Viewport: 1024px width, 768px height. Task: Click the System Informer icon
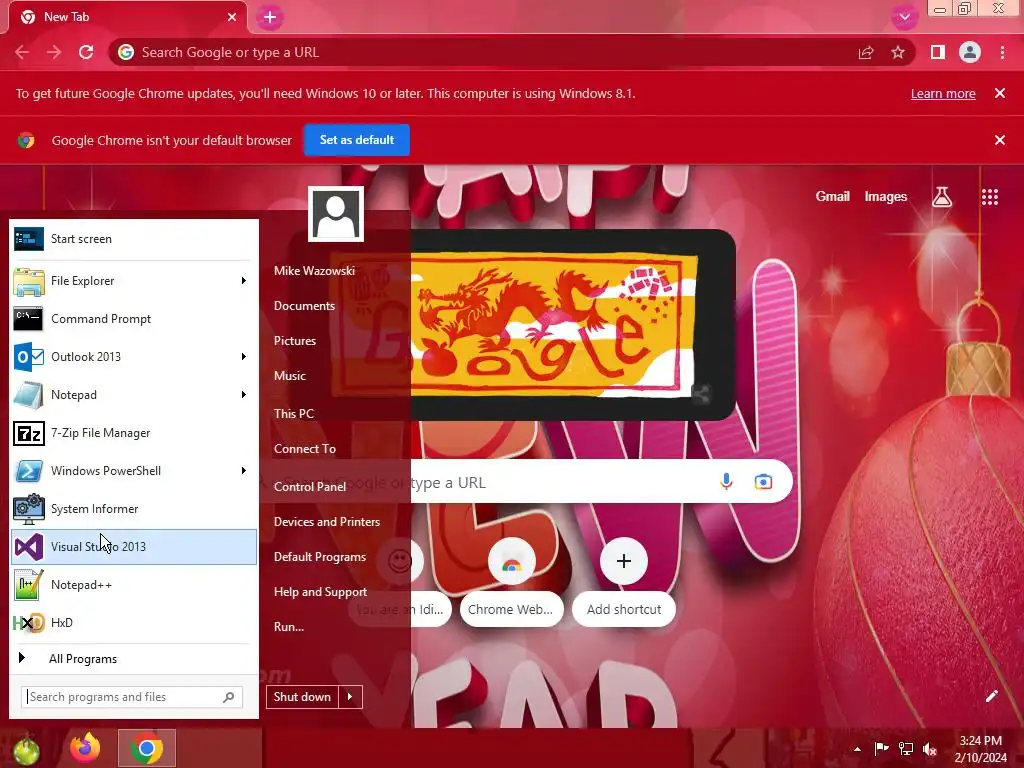(29, 509)
